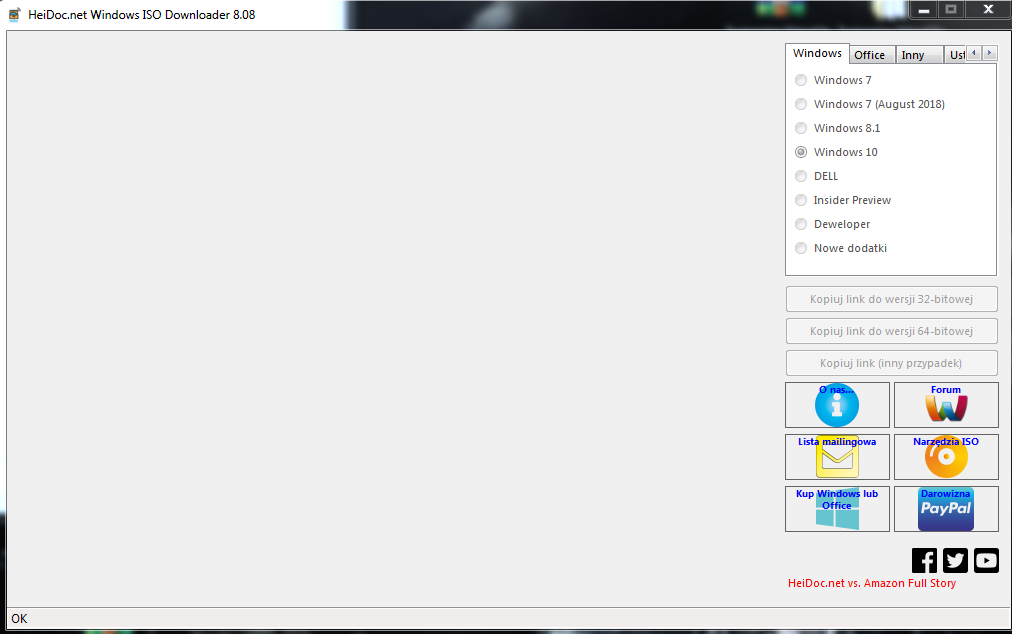The image size is (1012, 634).
Task: Select the Windows 7 radio button
Action: point(801,80)
